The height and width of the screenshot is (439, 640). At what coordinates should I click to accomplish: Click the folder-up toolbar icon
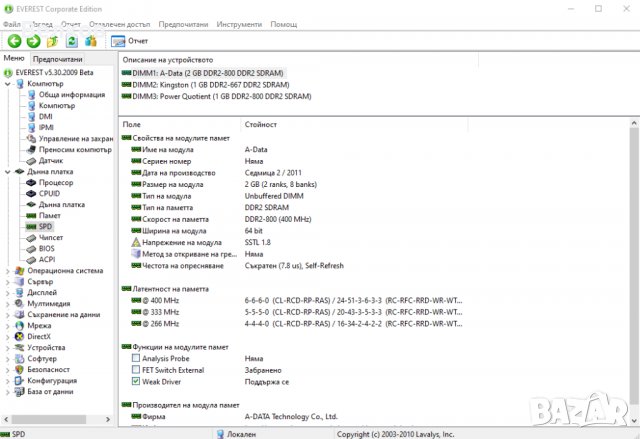(x=52, y=41)
